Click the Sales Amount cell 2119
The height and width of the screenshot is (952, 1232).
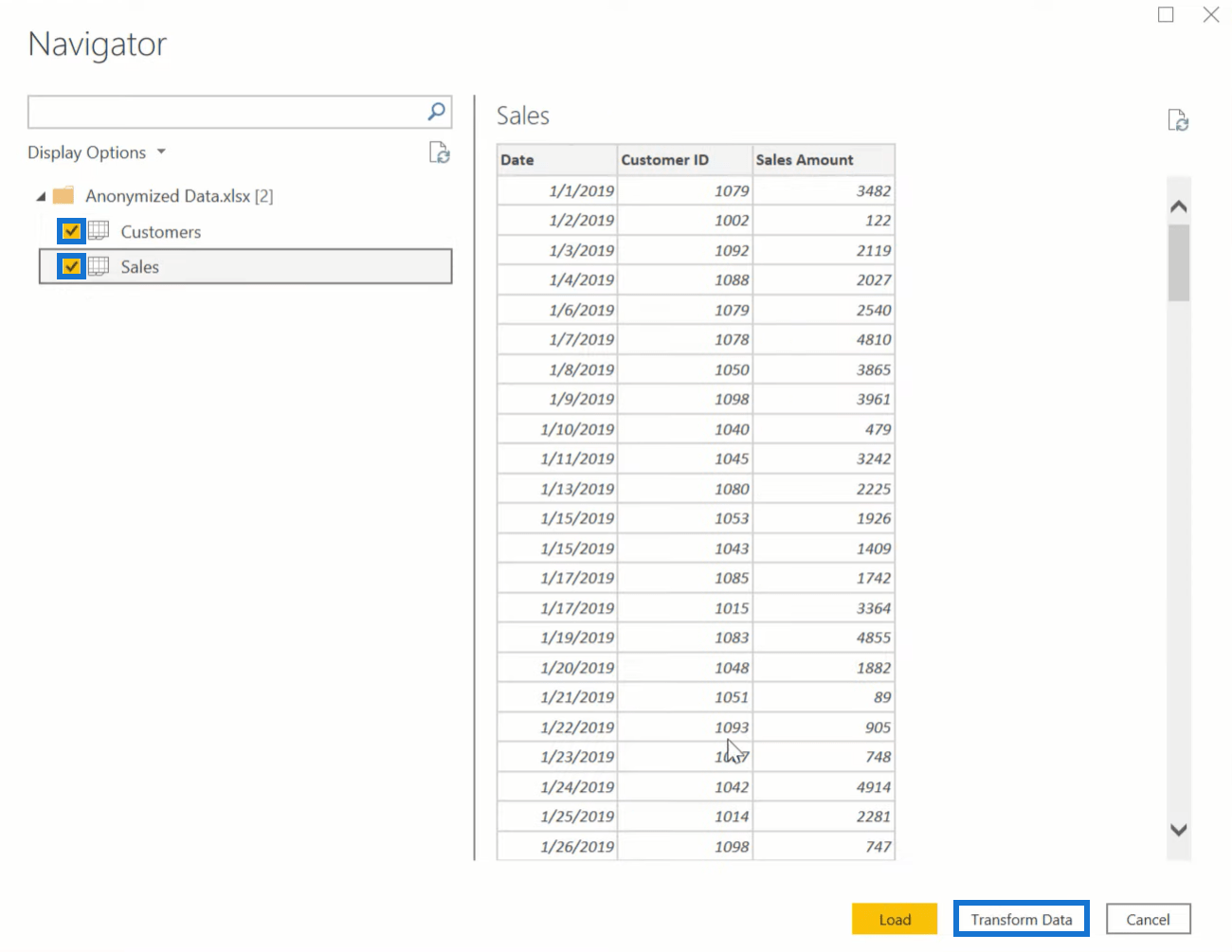point(824,250)
